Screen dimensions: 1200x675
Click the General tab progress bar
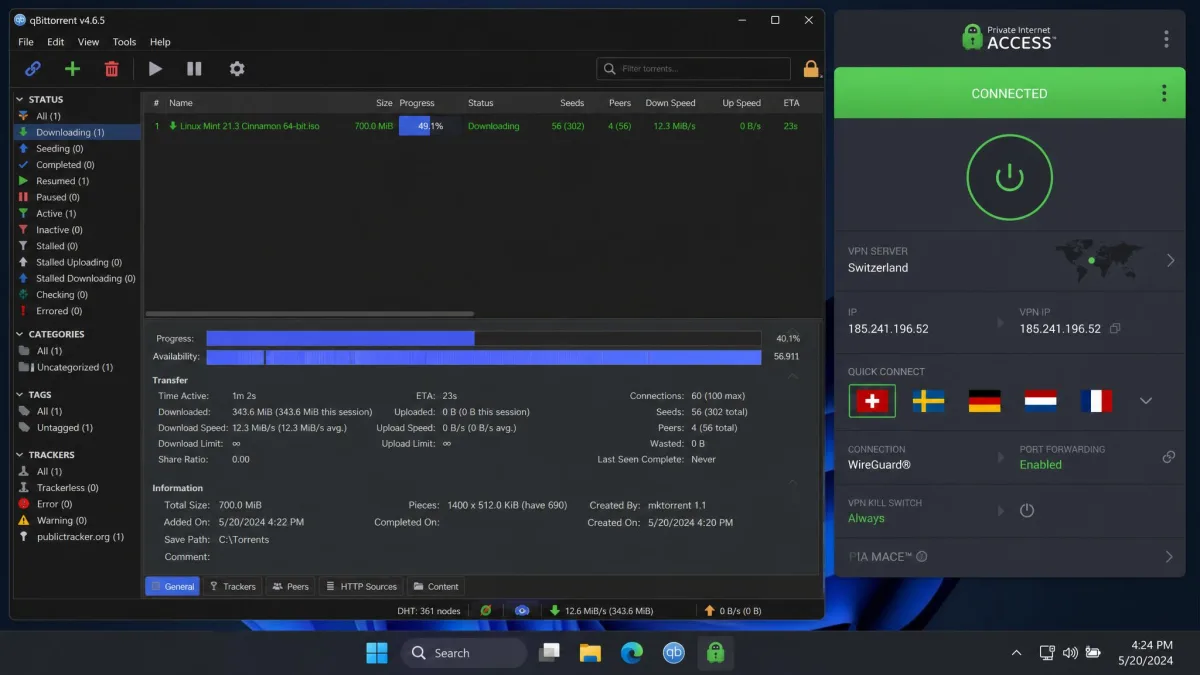484,338
